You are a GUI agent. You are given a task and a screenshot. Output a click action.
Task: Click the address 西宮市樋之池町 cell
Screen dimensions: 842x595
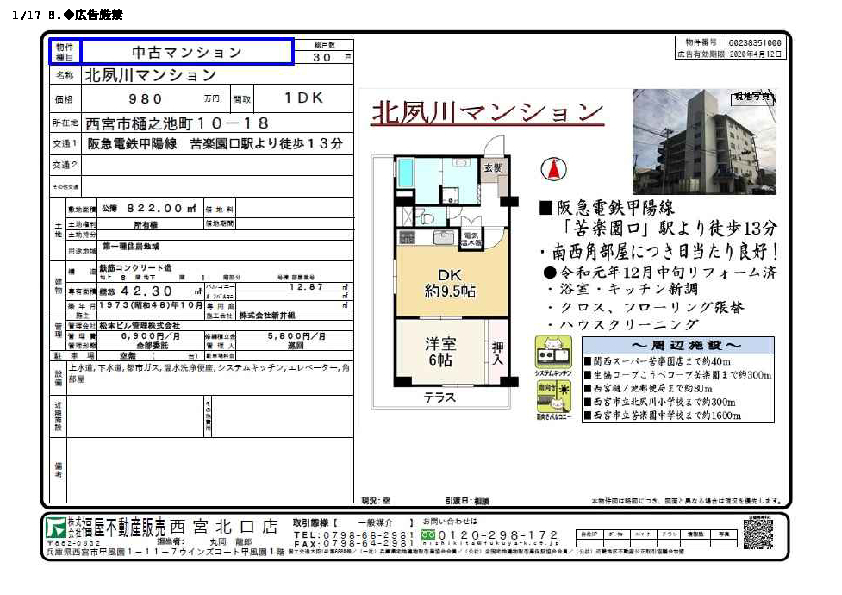(177, 122)
